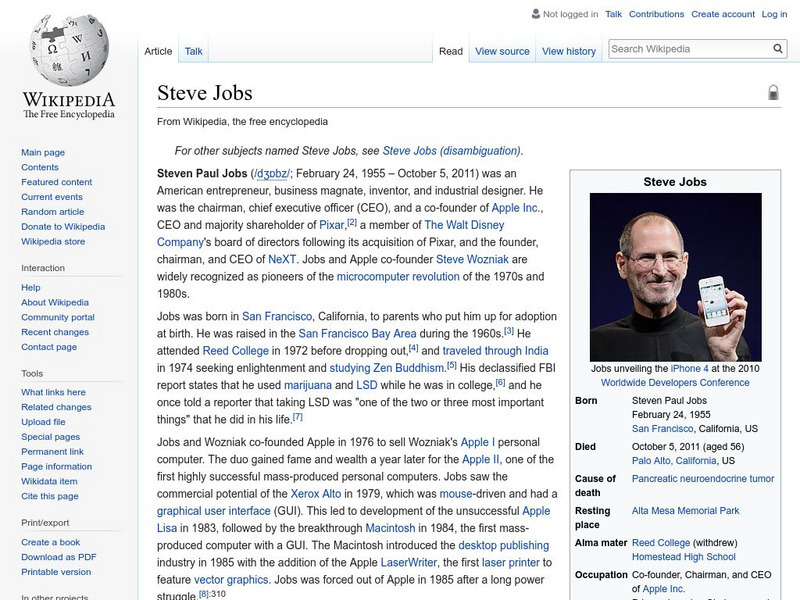The height and width of the screenshot is (600, 800).
Task: Open the Pixar article link
Action: (x=332, y=225)
